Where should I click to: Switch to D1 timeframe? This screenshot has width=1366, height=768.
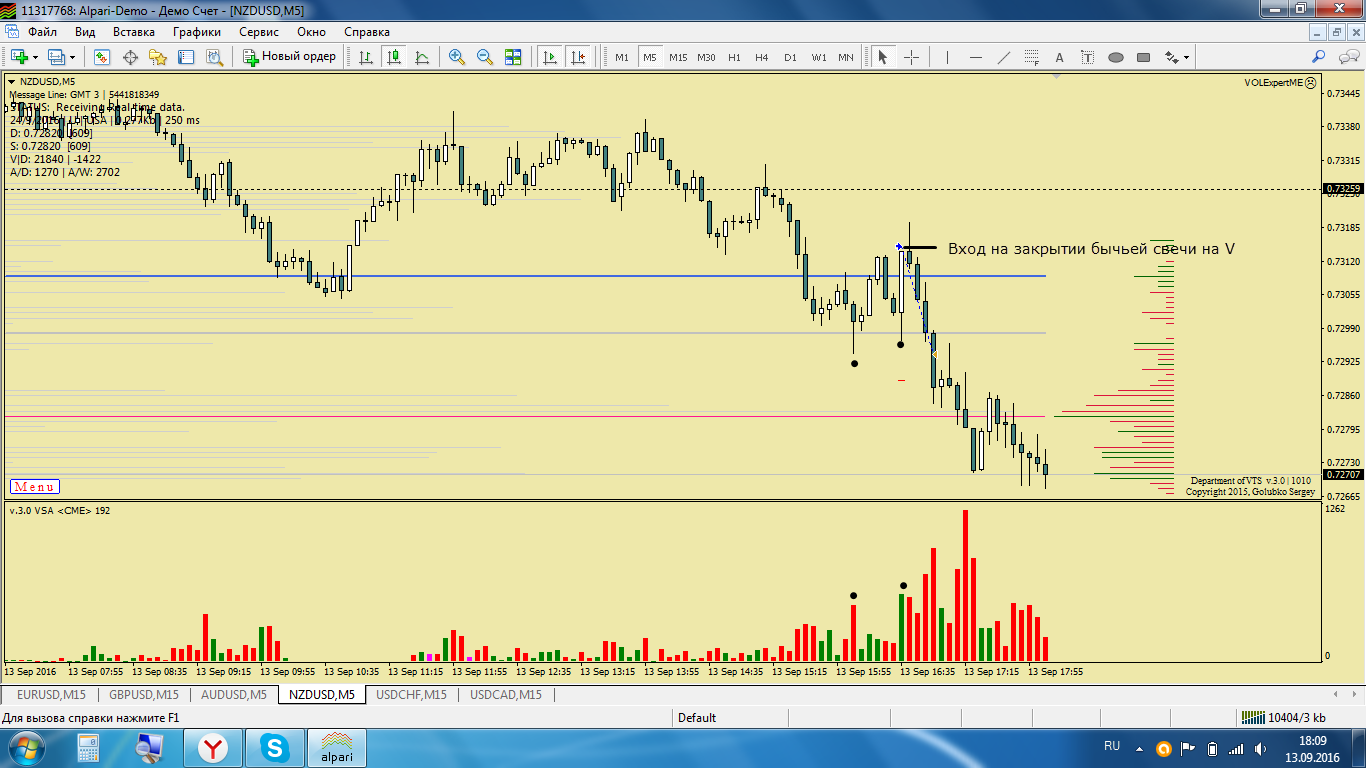790,57
